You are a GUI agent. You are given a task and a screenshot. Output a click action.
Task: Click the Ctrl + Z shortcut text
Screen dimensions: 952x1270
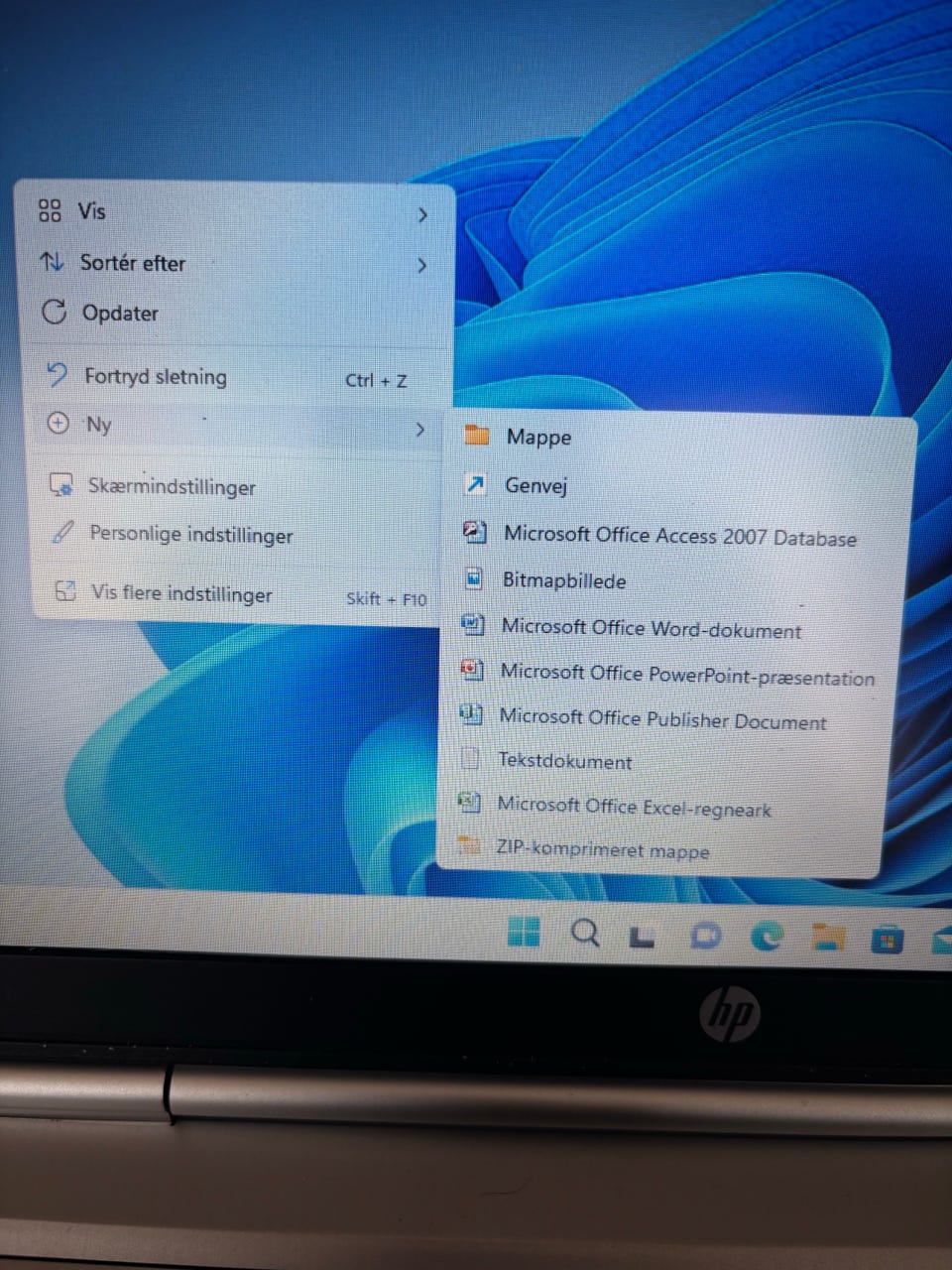pos(376,380)
